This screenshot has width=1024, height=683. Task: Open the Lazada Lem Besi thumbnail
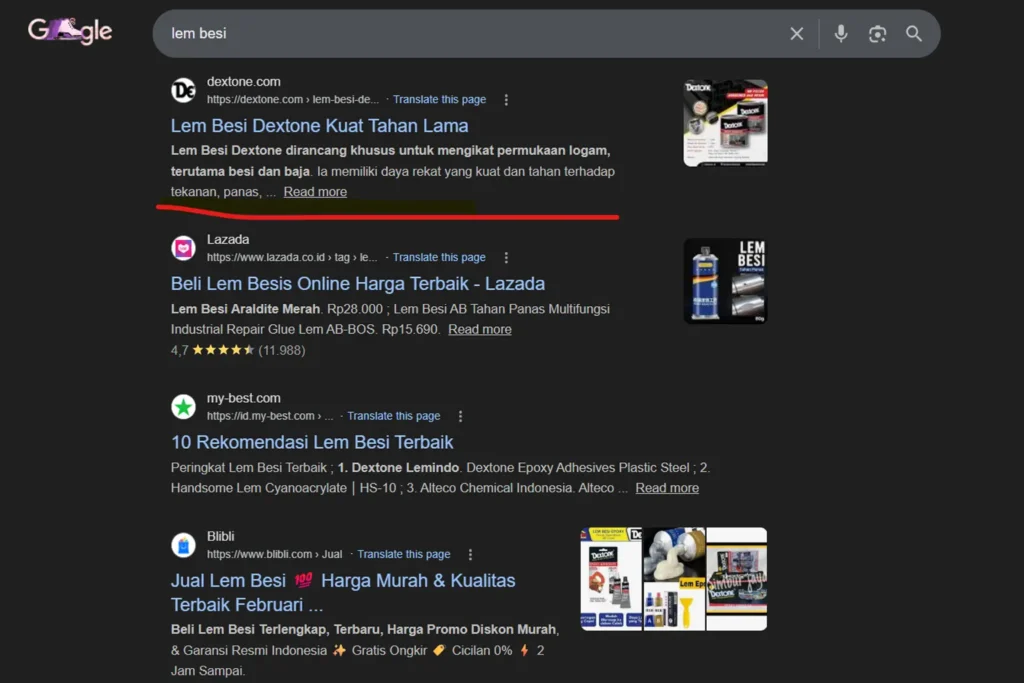[725, 281]
